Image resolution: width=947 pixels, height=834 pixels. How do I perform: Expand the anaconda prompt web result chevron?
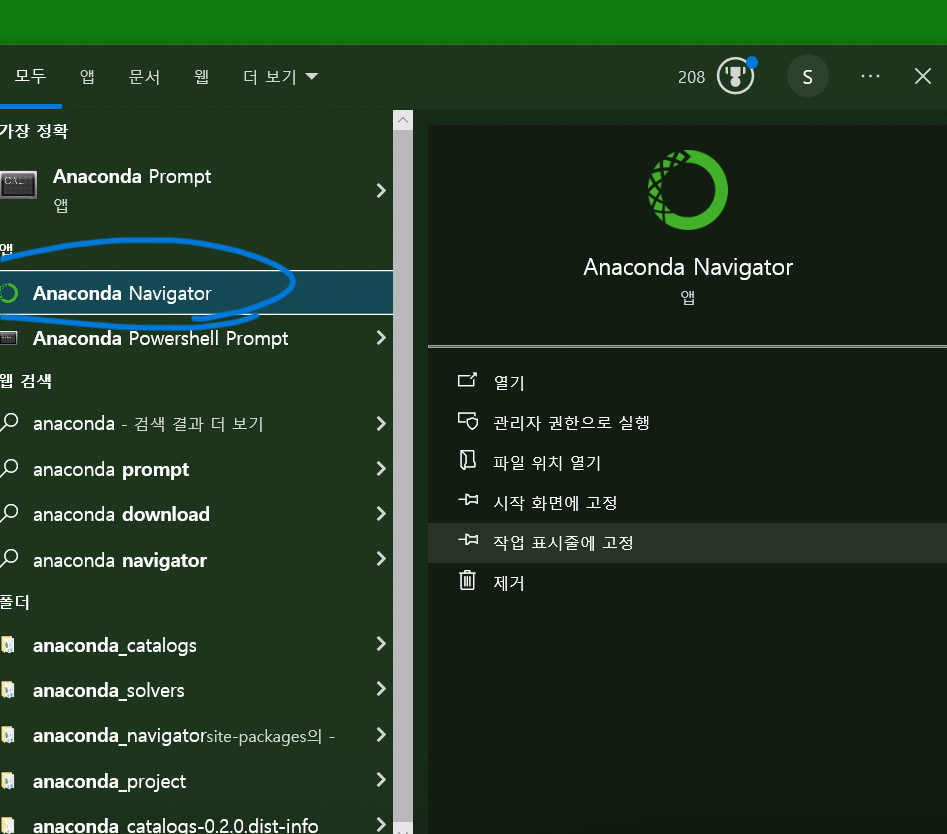380,469
